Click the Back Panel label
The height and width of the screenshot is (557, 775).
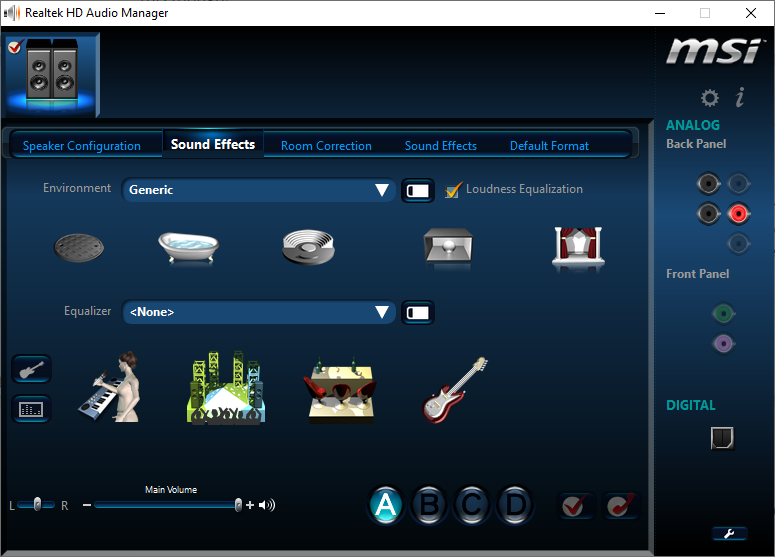pyautogui.click(x=696, y=144)
